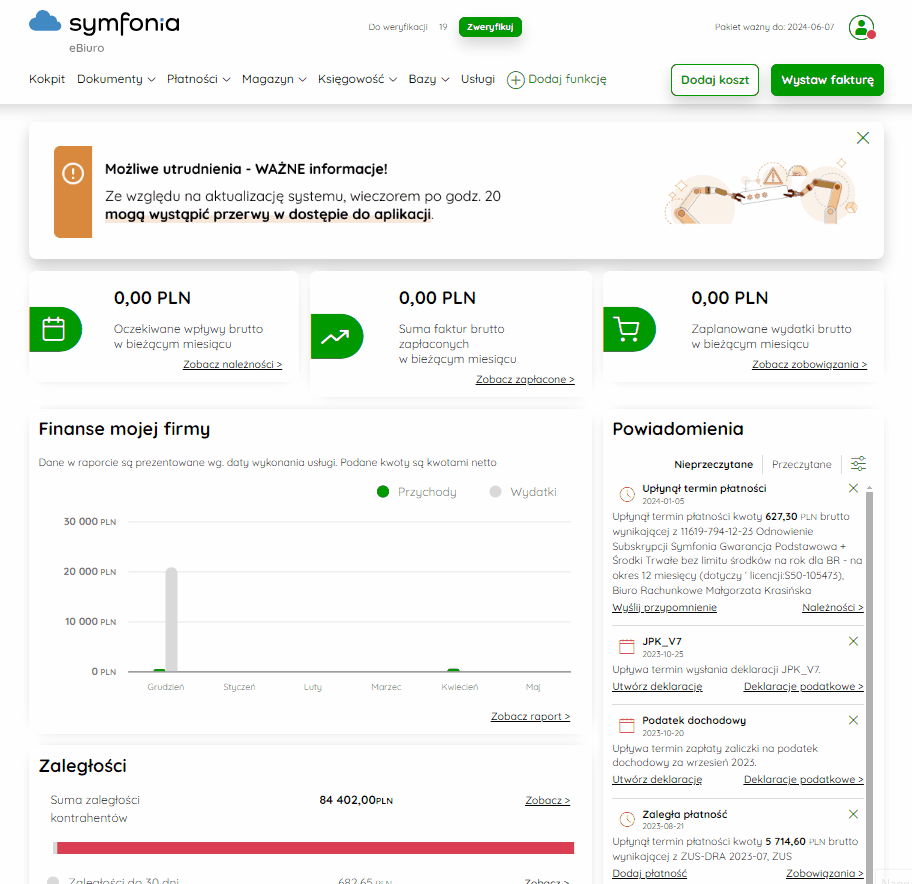Click the gray Grudzień expenses bar in chart

pyautogui.click(x=172, y=619)
